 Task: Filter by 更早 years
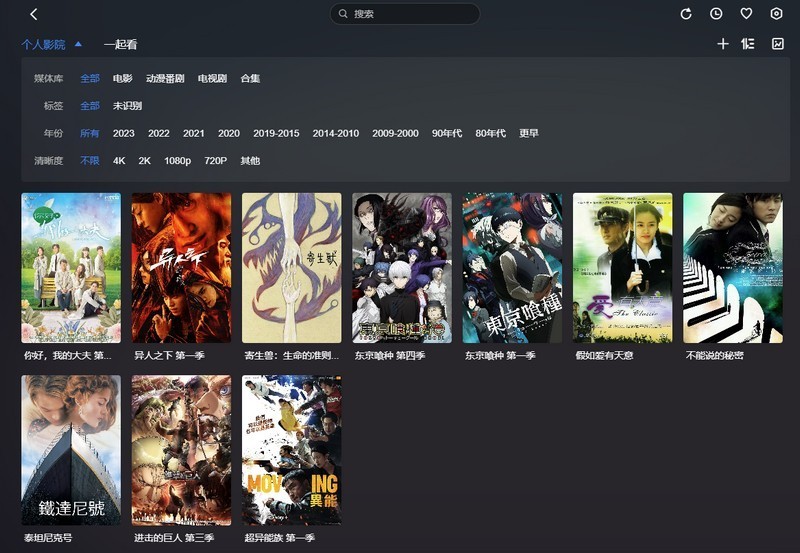point(529,134)
